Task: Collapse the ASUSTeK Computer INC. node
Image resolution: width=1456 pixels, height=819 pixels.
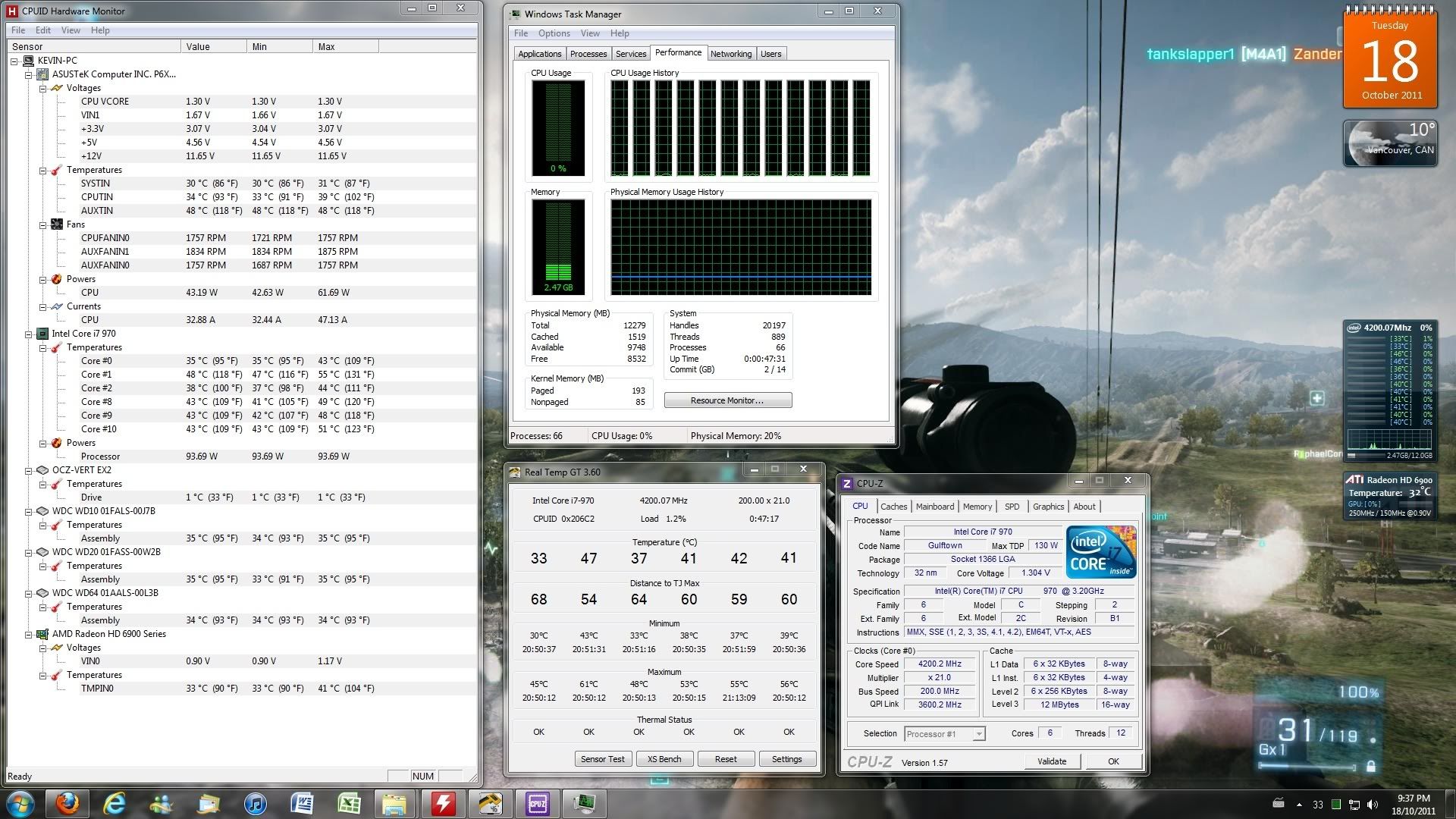Action: (29, 74)
